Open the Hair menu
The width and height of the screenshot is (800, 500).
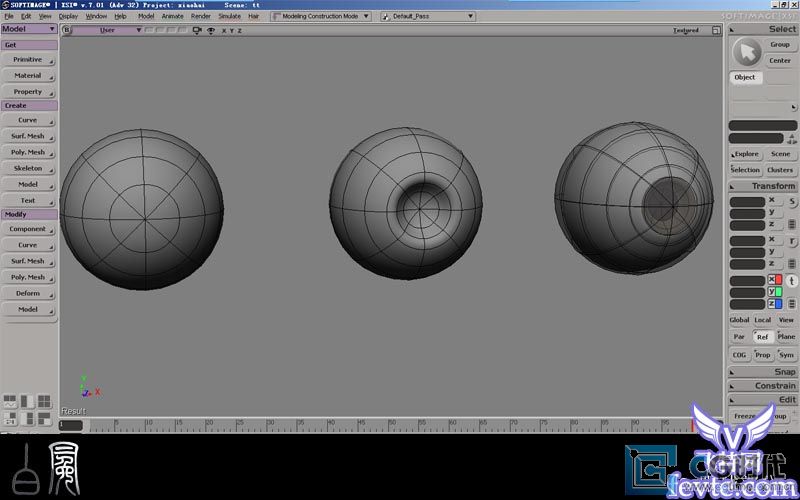[x=254, y=16]
